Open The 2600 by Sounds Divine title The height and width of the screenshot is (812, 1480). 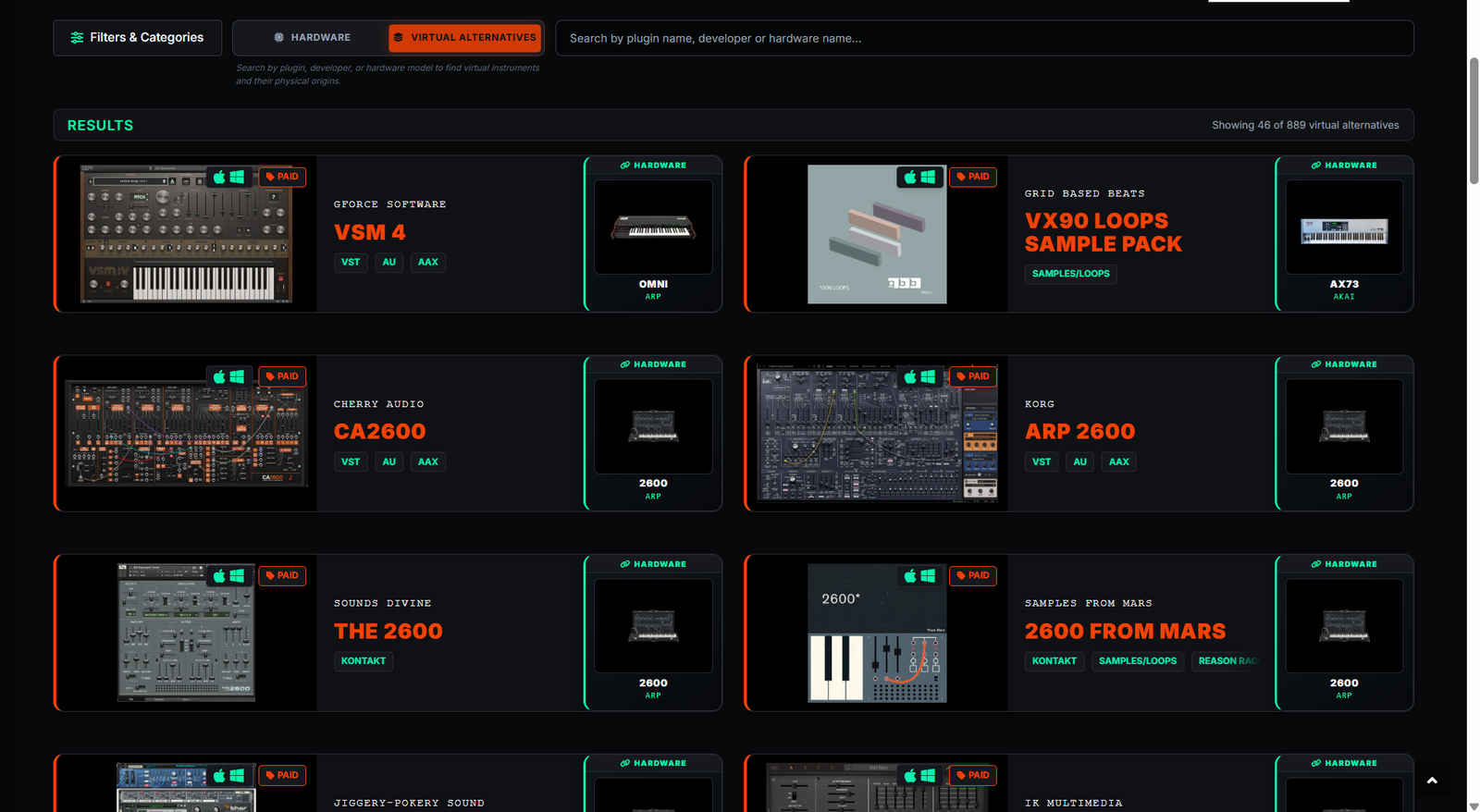click(388, 632)
